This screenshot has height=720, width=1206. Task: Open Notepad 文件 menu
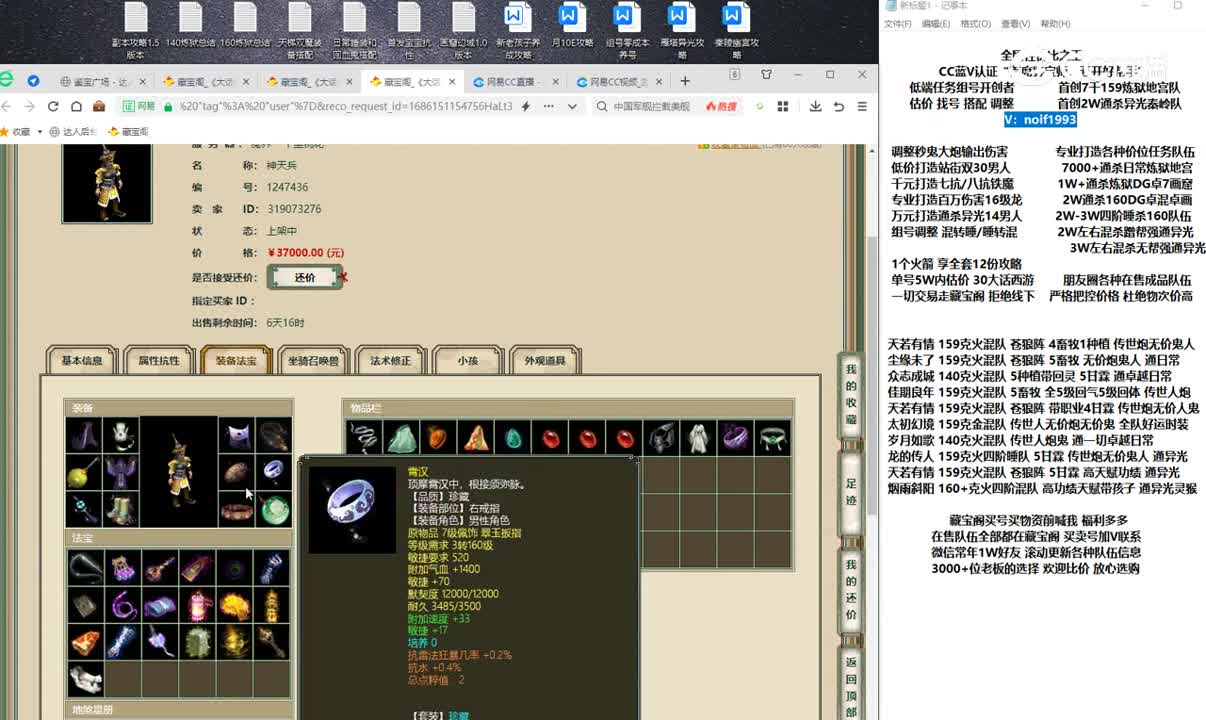pos(898,24)
